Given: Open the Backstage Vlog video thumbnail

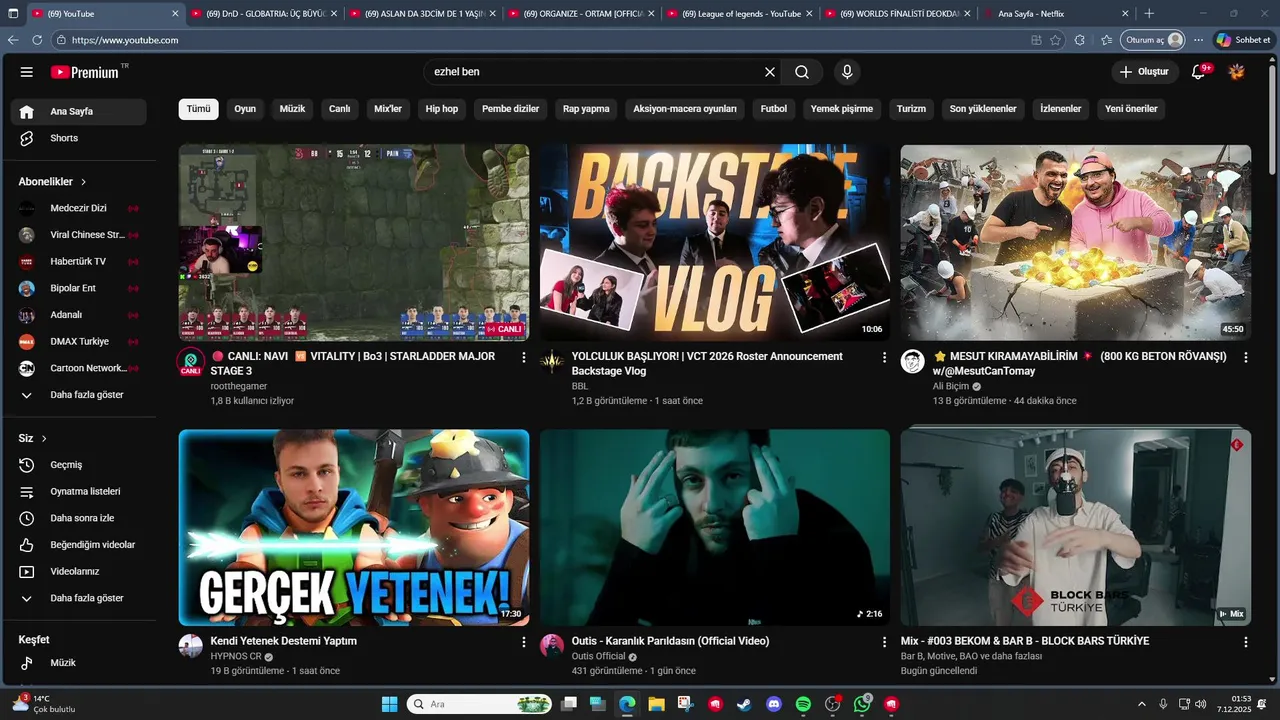Looking at the screenshot, I should [715, 243].
